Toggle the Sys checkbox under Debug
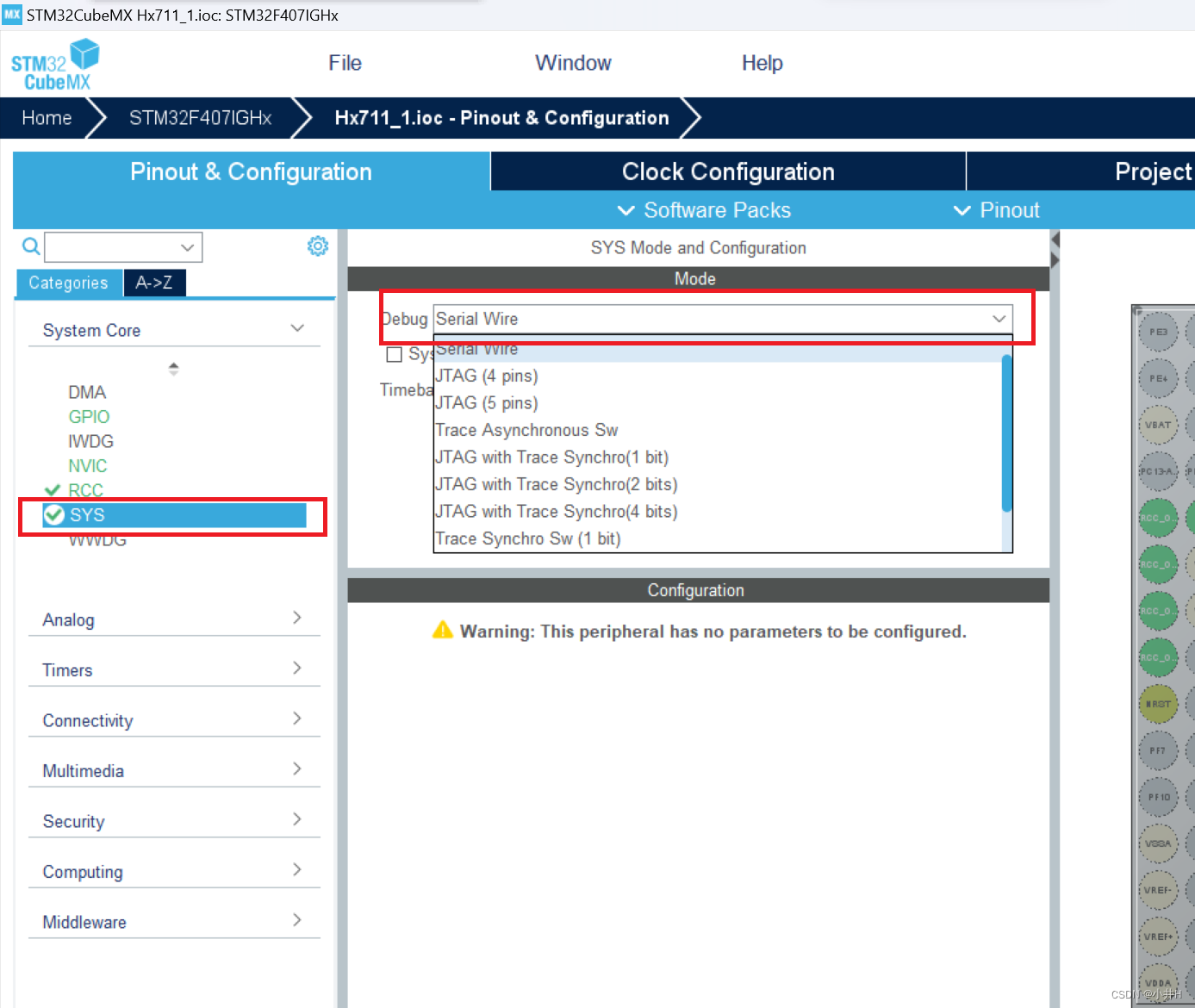1195x1008 pixels. coord(395,354)
